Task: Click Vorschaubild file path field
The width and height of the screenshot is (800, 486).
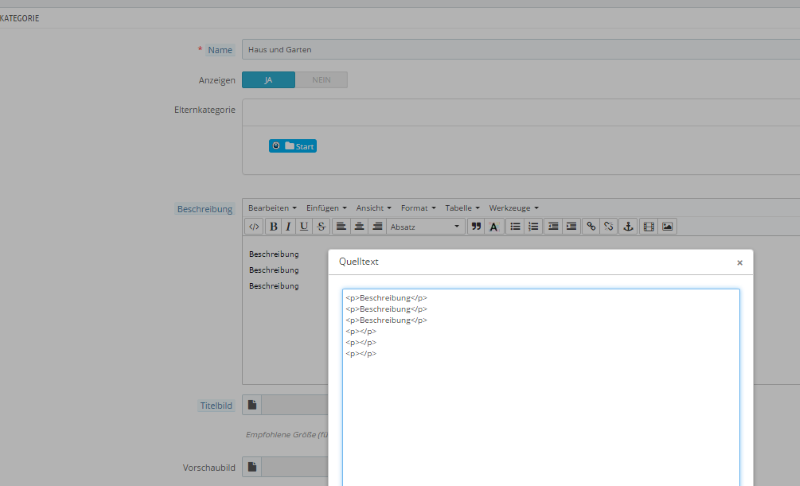Action: pyautogui.click(x=295, y=467)
